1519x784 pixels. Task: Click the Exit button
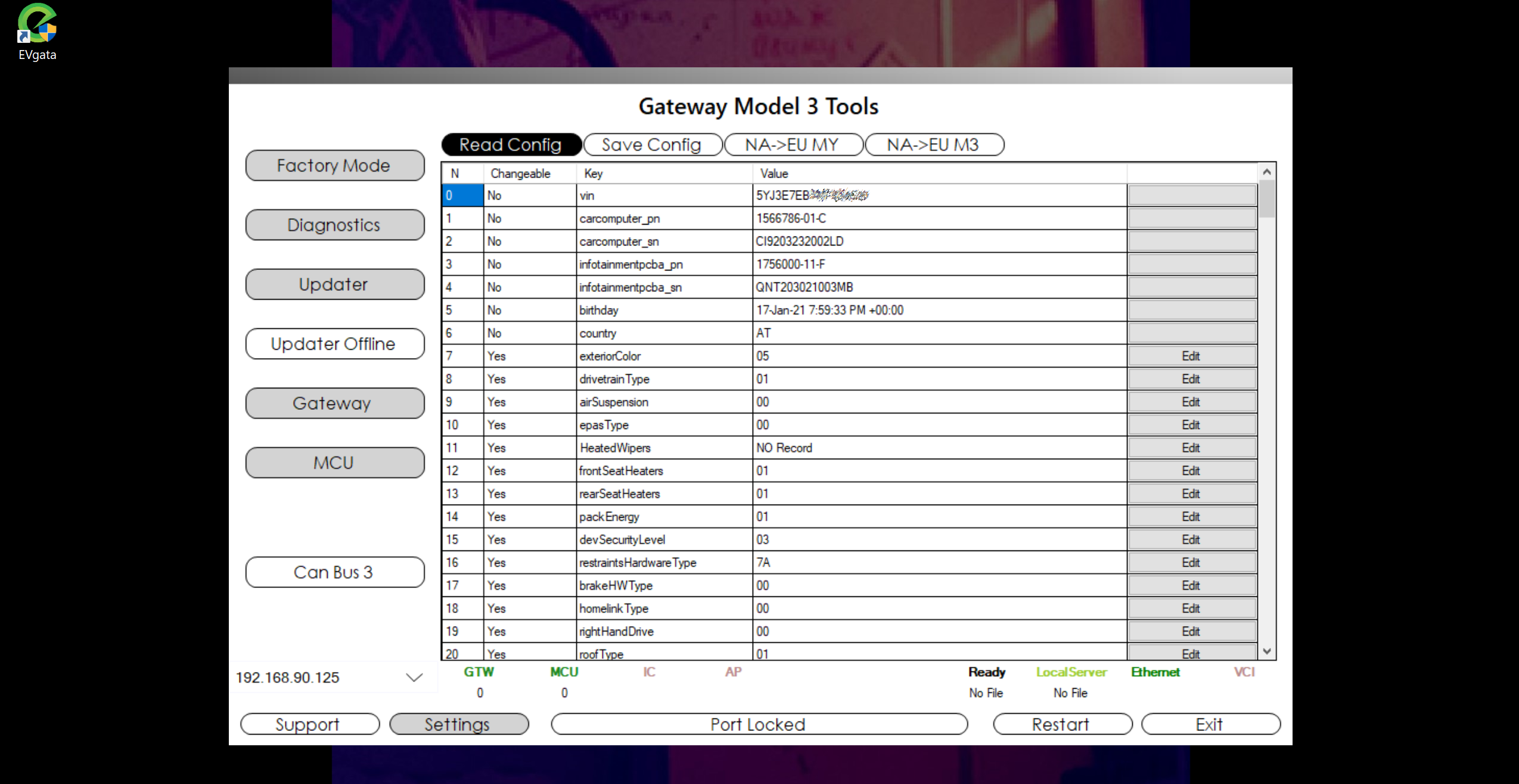[1210, 724]
